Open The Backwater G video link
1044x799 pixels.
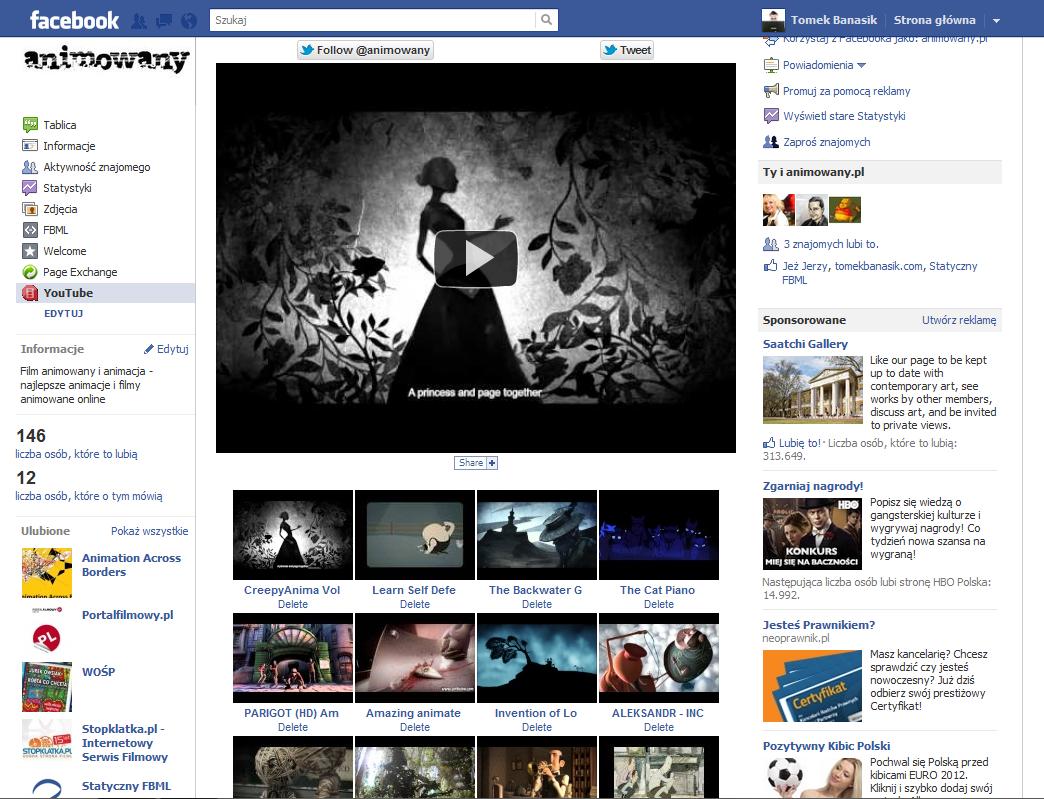click(535, 590)
